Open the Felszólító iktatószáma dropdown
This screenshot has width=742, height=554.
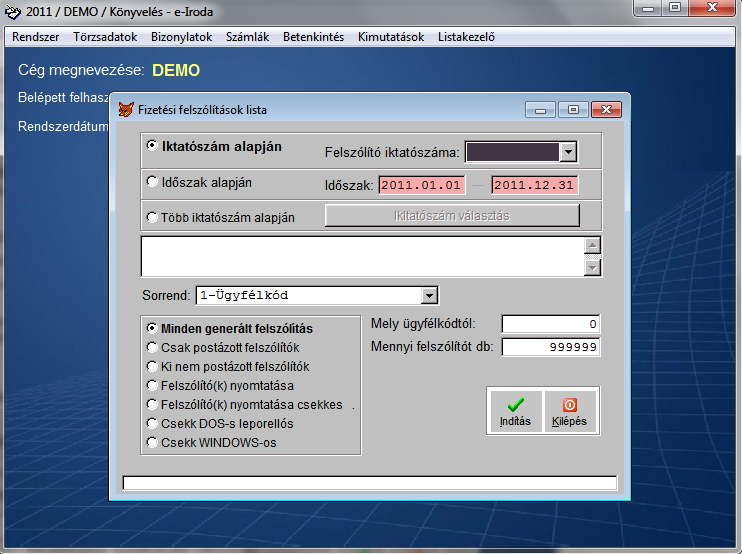click(x=568, y=152)
